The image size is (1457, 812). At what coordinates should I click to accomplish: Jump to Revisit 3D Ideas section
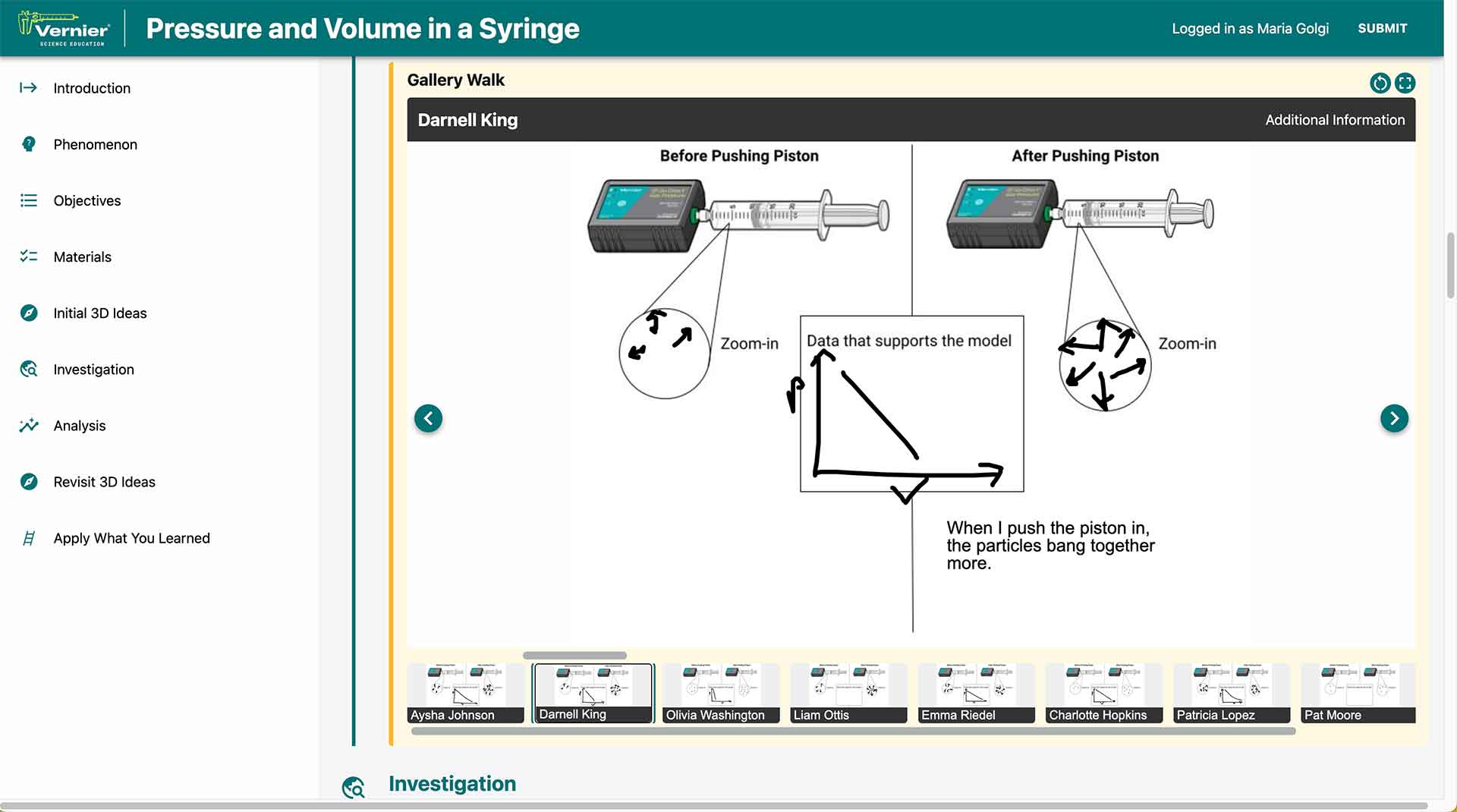(104, 482)
